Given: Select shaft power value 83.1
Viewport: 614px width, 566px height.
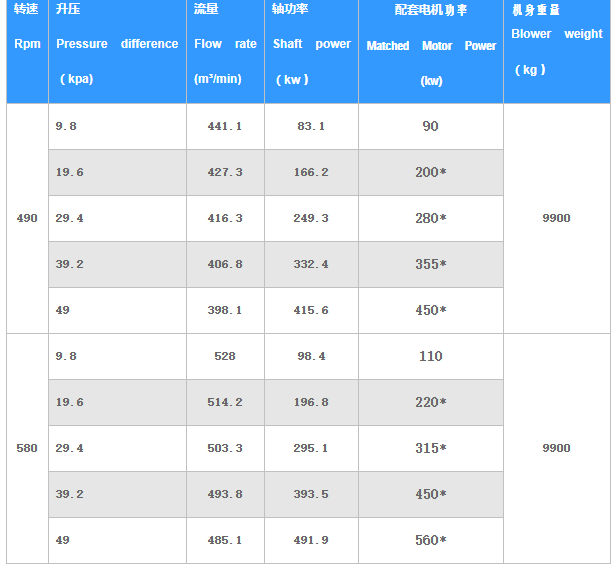Looking at the screenshot, I should [x=311, y=126].
